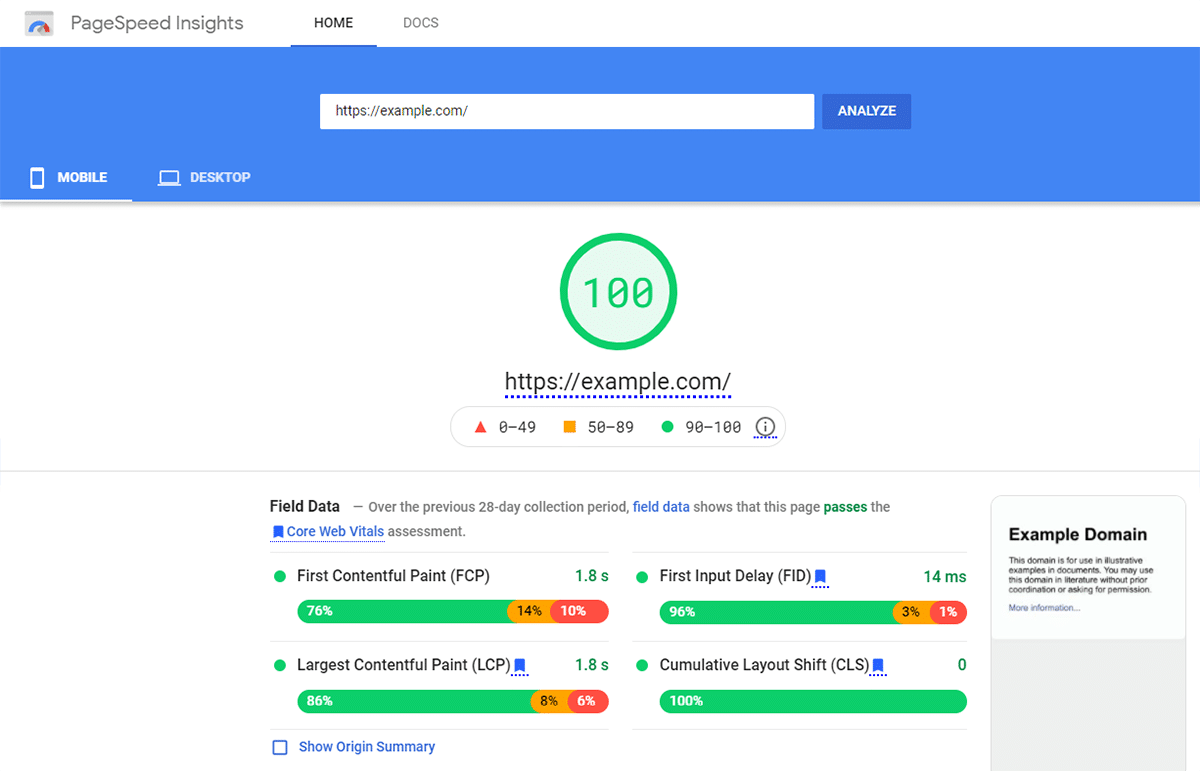
Task: Follow the Core Web Vitals link
Action: [335, 532]
